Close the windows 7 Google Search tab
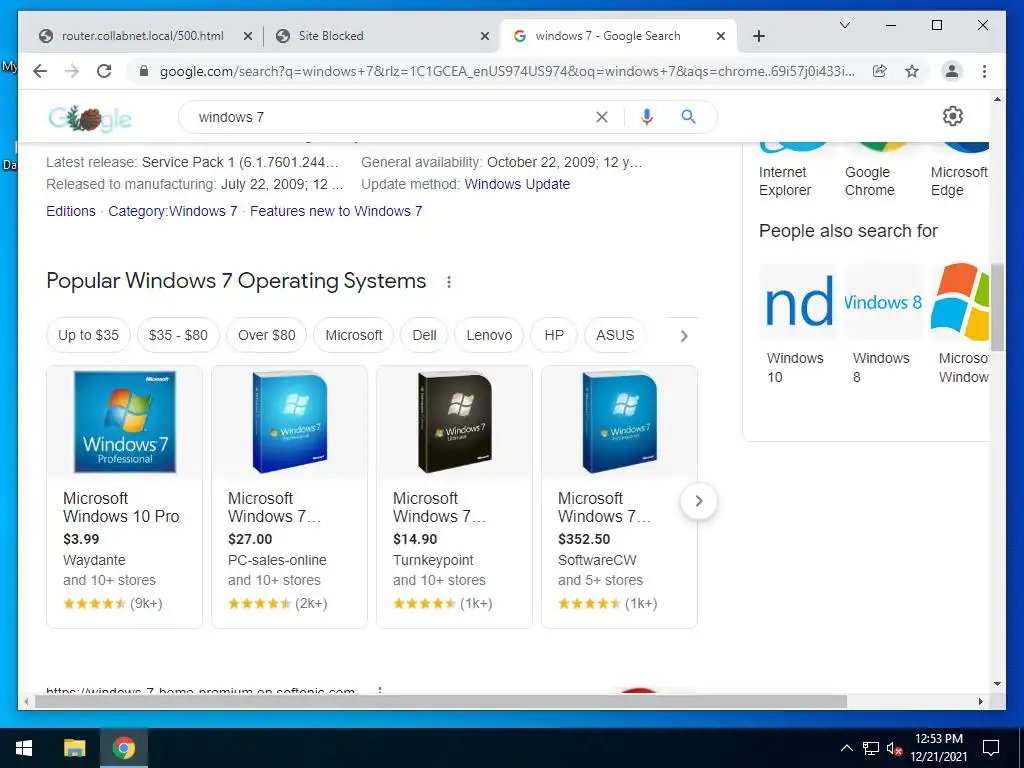 coord(721,36)
